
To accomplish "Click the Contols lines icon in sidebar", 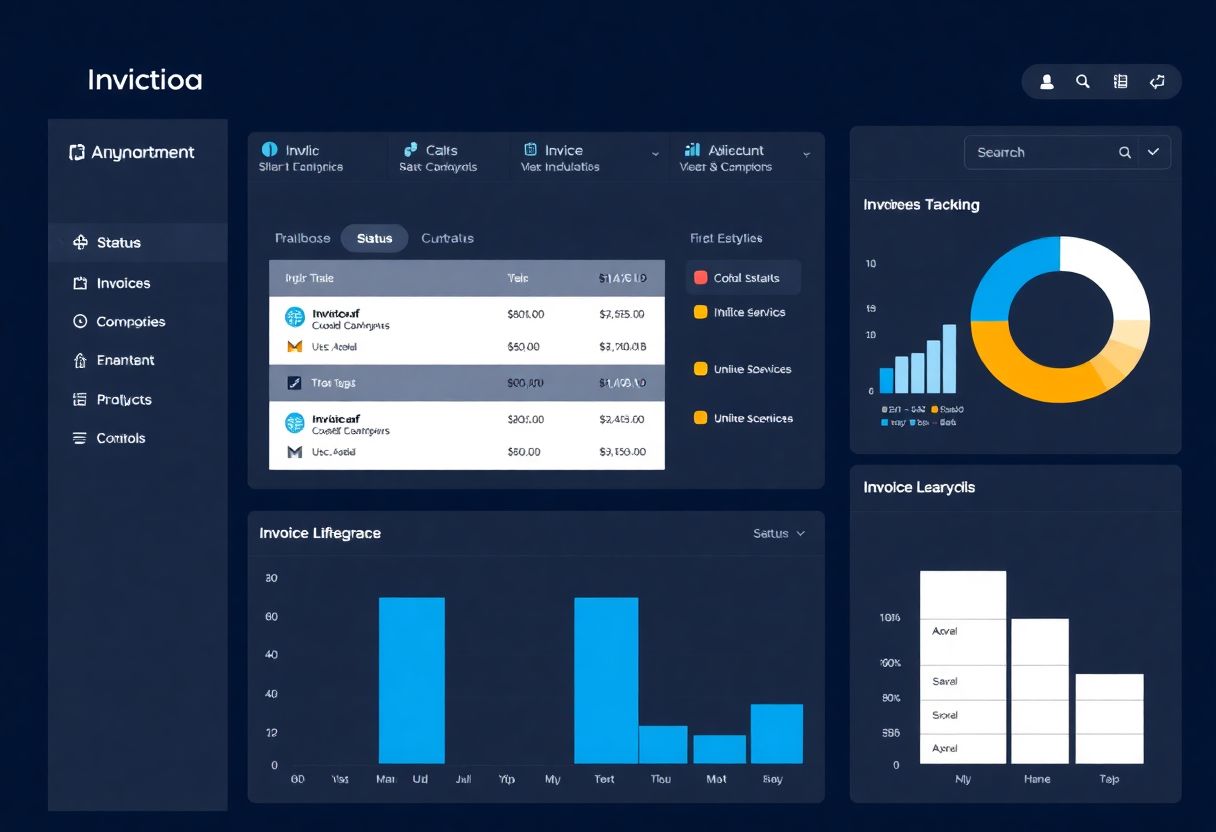I will [x=80, y=438].
